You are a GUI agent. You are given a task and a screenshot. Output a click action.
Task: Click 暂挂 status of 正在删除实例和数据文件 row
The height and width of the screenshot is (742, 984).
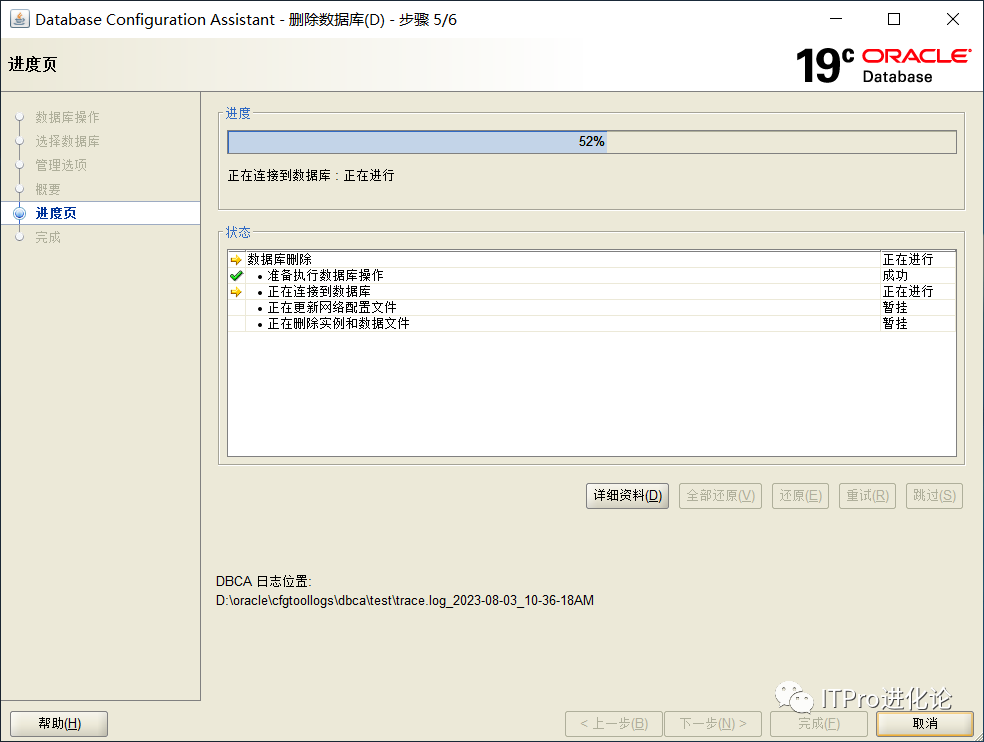[x=895, y=323]
